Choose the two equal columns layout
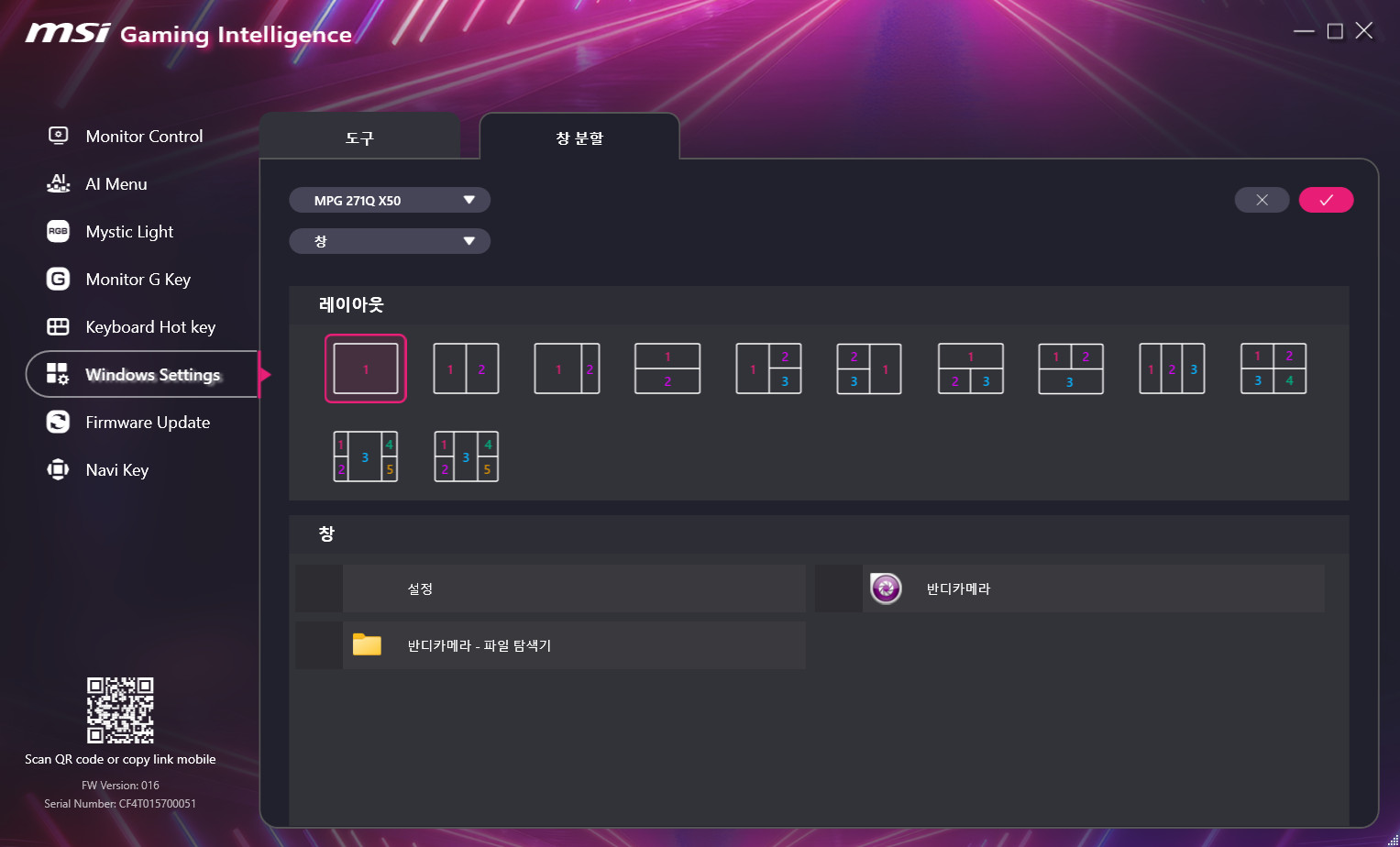The height and width of the screenshot is (847, 1400). (466, 368)
